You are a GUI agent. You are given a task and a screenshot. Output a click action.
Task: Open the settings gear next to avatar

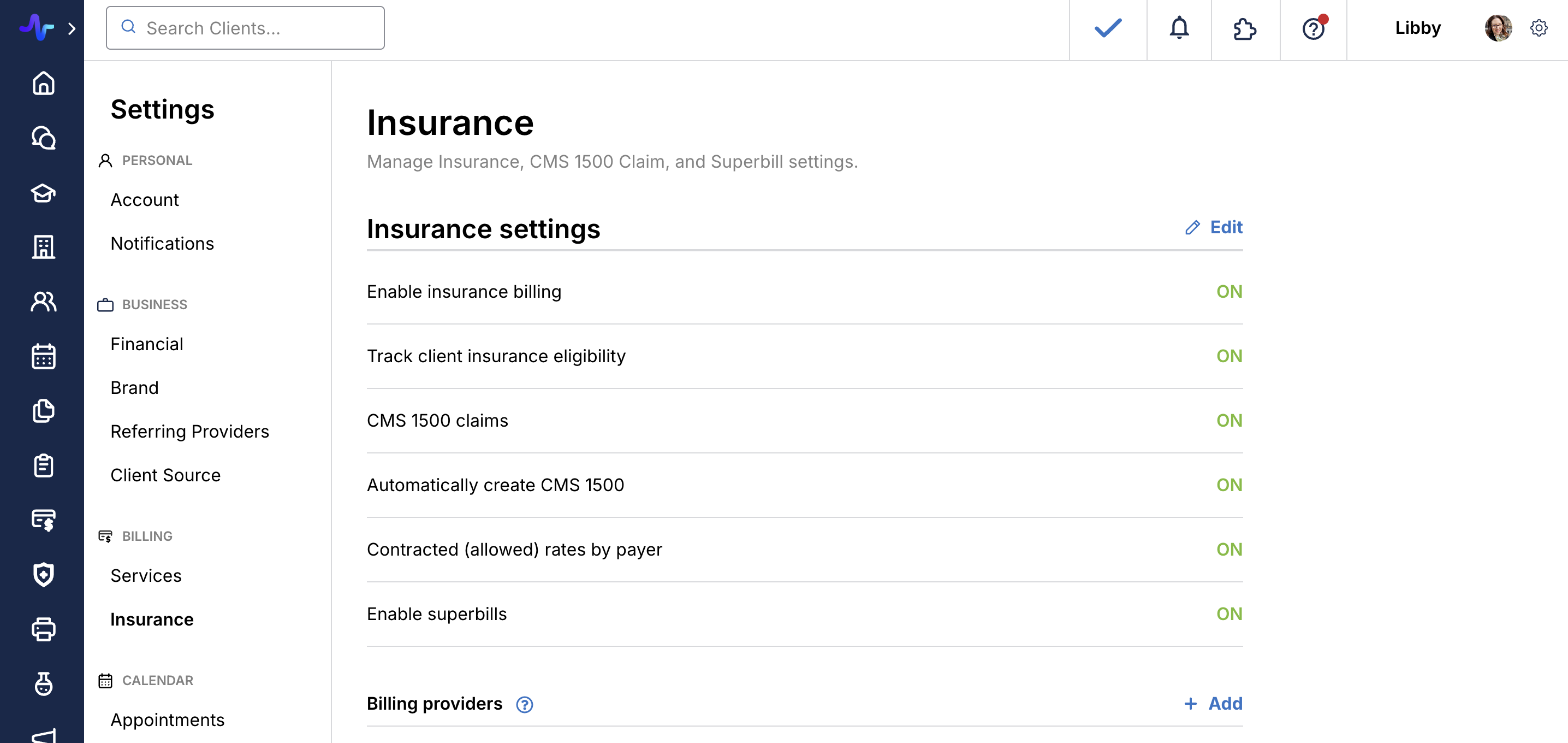[1538, 28]
